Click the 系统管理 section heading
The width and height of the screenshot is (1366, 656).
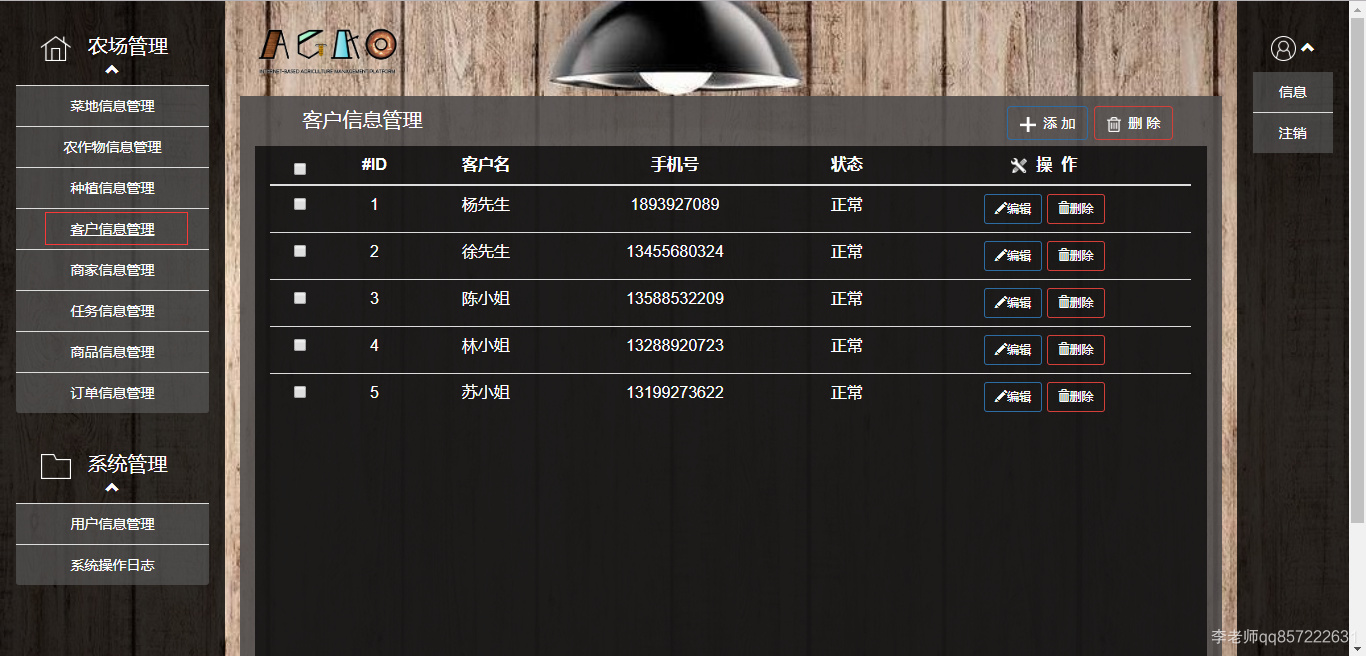128,464
